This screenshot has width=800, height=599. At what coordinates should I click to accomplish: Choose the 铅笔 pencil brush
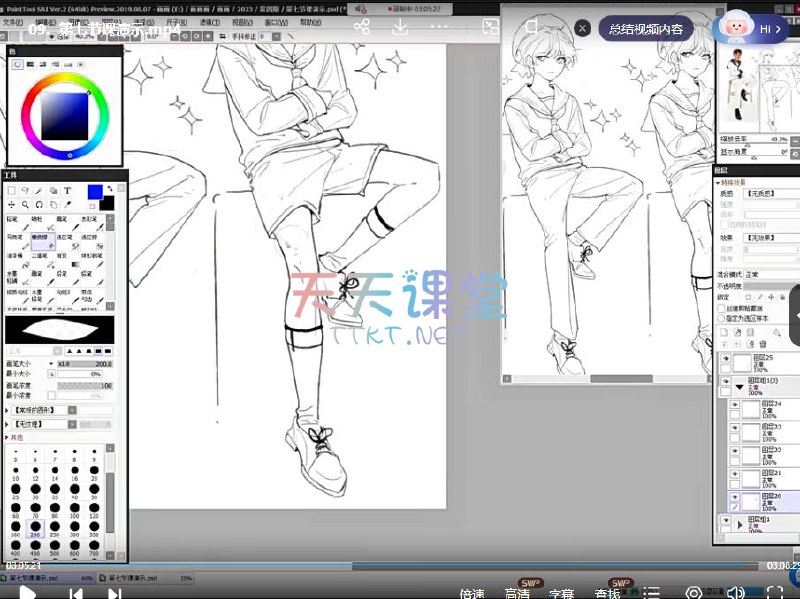tap(17, 223)
